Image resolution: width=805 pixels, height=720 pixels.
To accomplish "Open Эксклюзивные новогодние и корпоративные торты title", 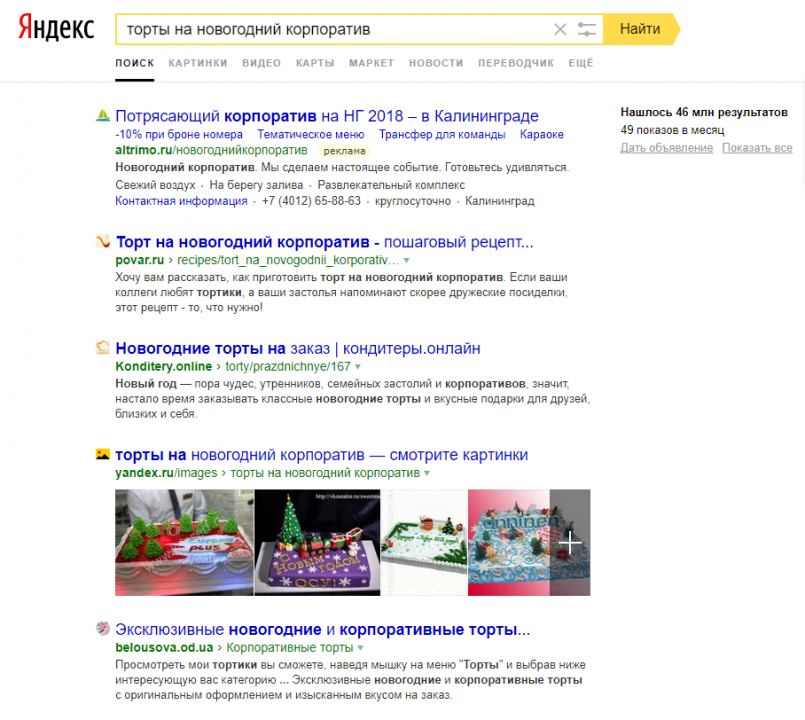I will (x=322, y=629).
